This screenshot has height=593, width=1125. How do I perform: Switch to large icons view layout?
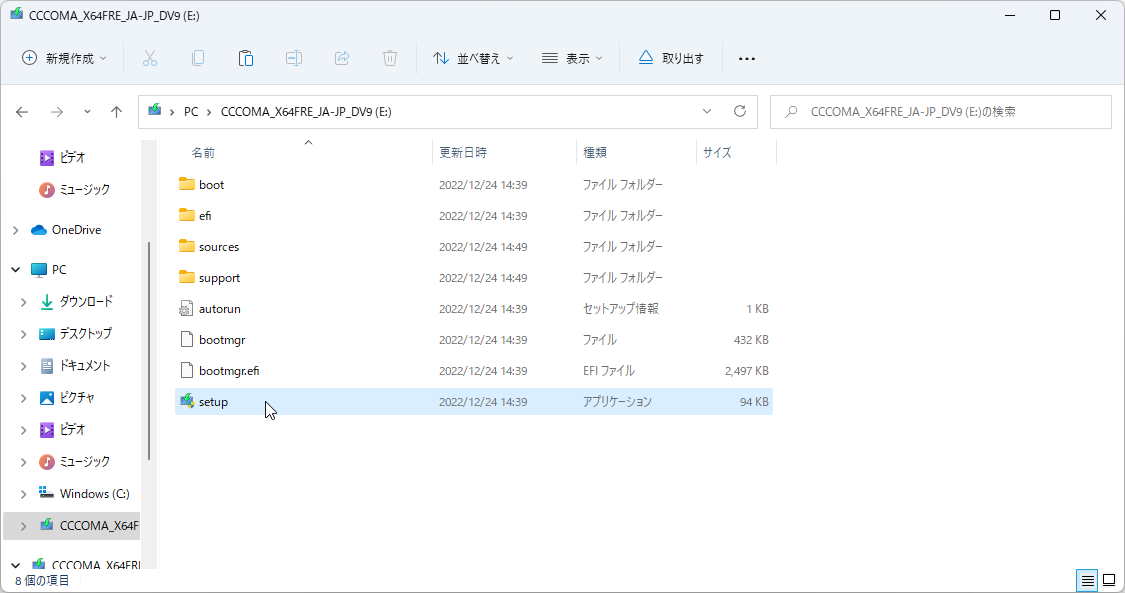[1109, 580]
